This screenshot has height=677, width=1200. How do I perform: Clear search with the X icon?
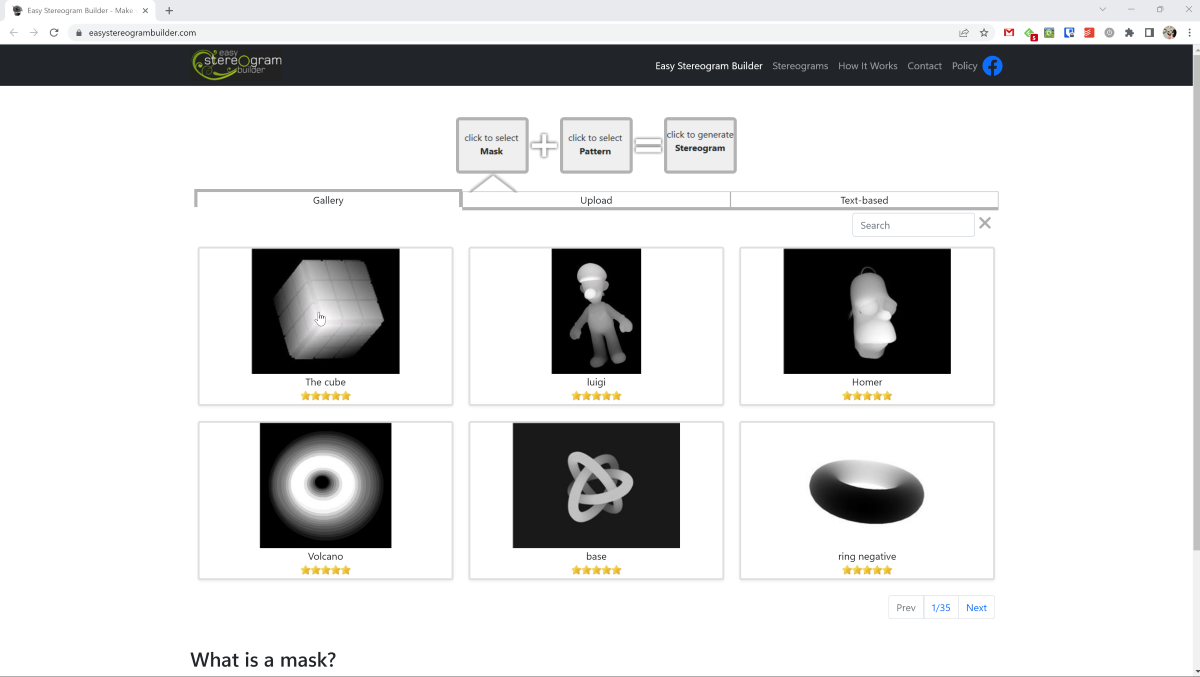coord(985,223)
